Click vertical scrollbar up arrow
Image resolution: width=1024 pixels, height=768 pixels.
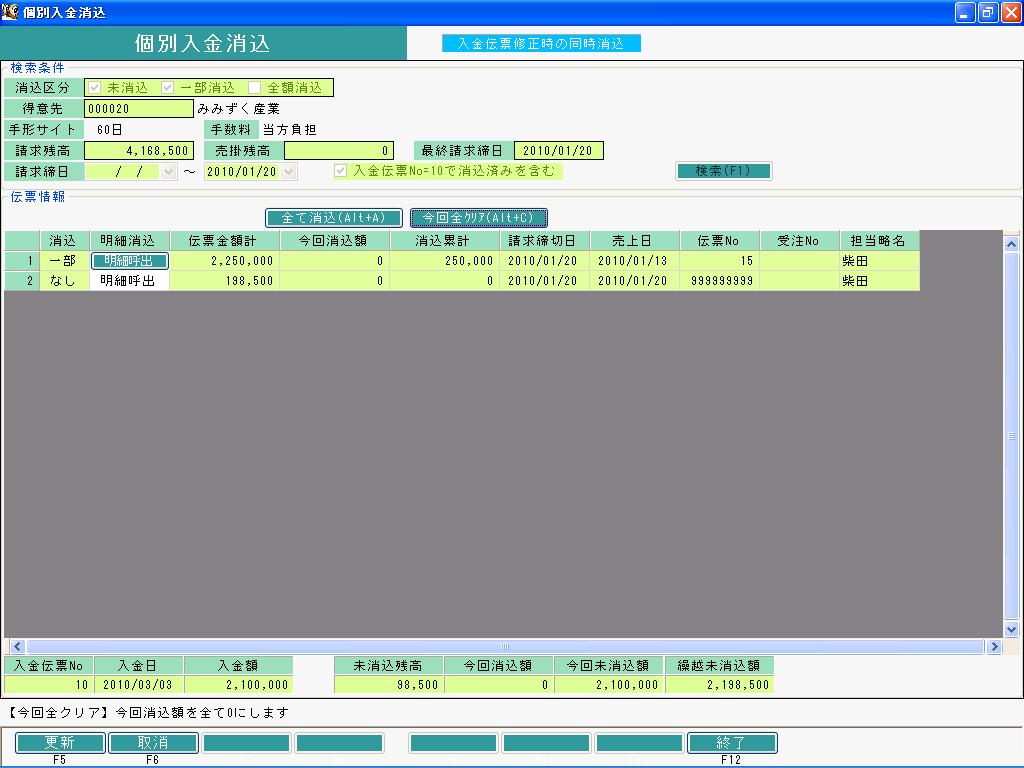1012,244
